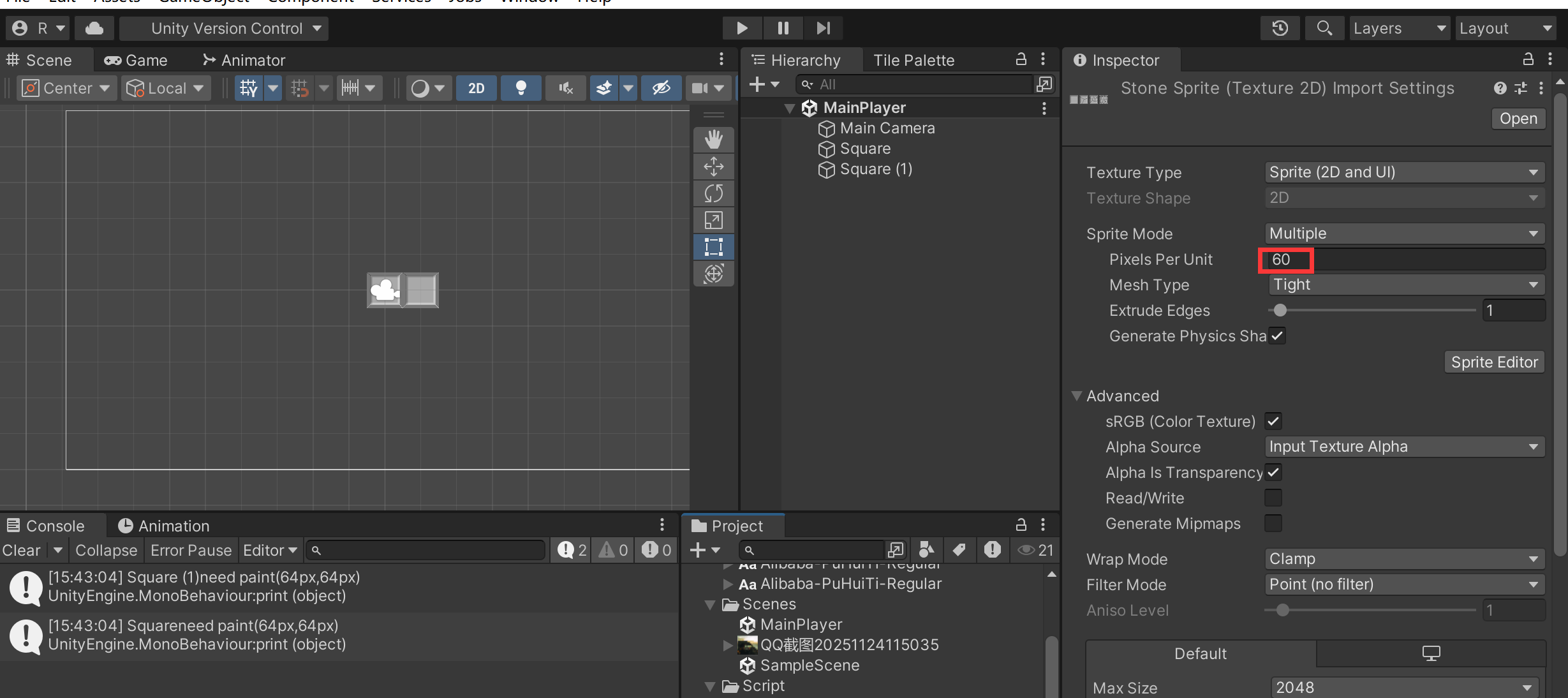Open the cloud services icon
1568x698 pixels.
(x=94, y=28)
